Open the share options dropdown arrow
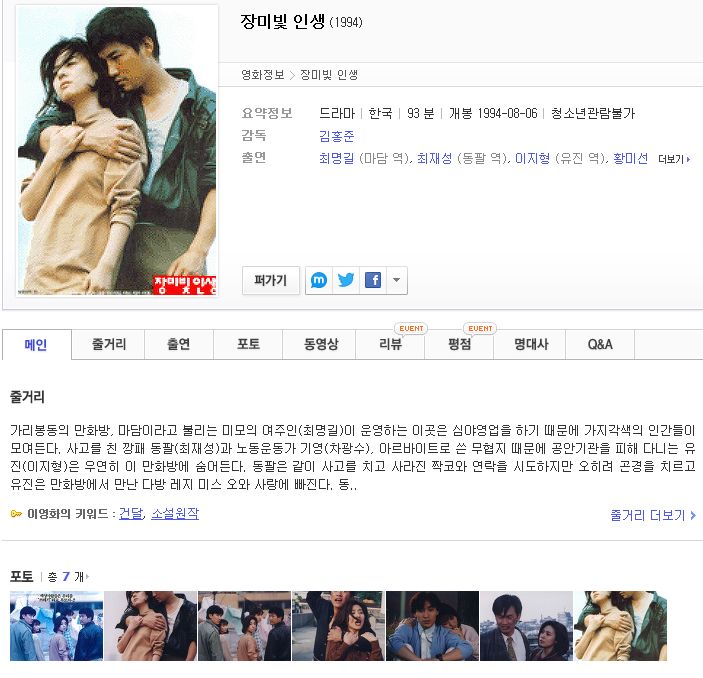 [396, 280]
